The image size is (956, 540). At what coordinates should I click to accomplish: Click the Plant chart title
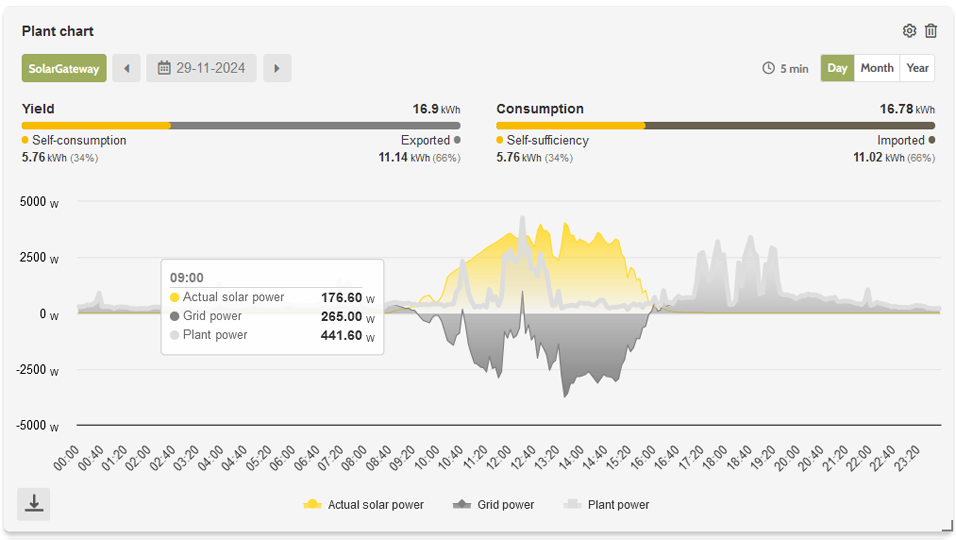click(x=58, y=31)
